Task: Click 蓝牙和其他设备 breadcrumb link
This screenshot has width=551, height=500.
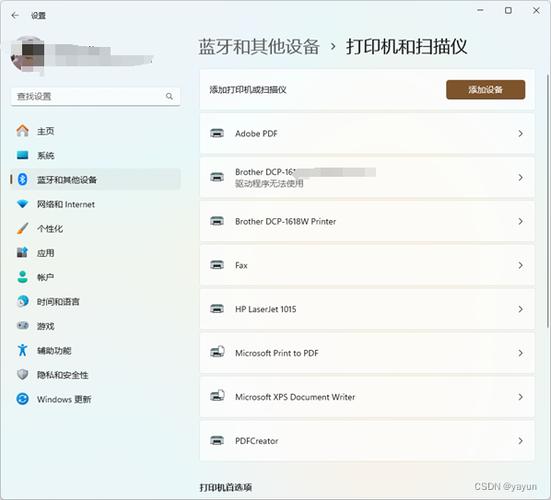Action: (259, 47)
